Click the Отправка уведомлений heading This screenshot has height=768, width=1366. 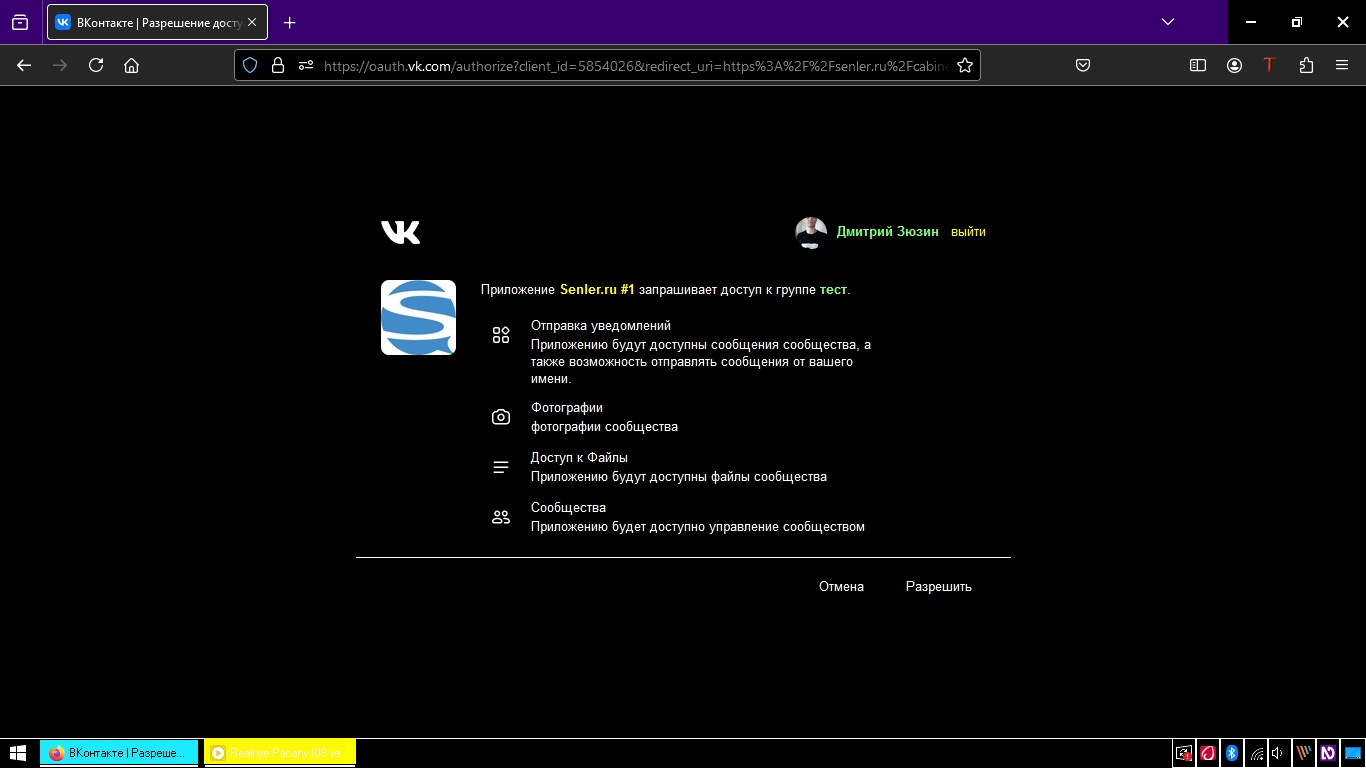(600, 326)
